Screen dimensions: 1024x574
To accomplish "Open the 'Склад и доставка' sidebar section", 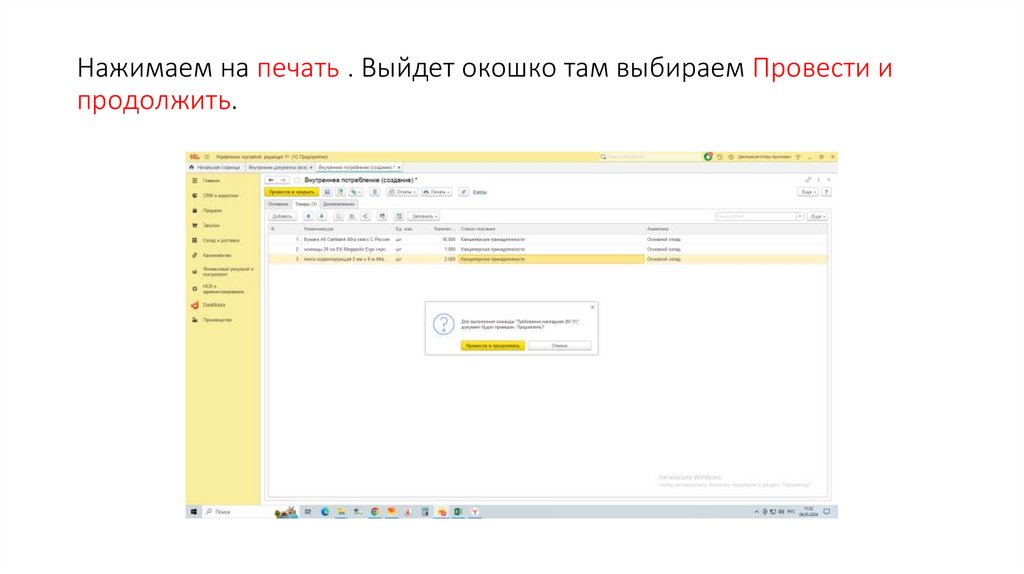I will [x=221, y=241].
